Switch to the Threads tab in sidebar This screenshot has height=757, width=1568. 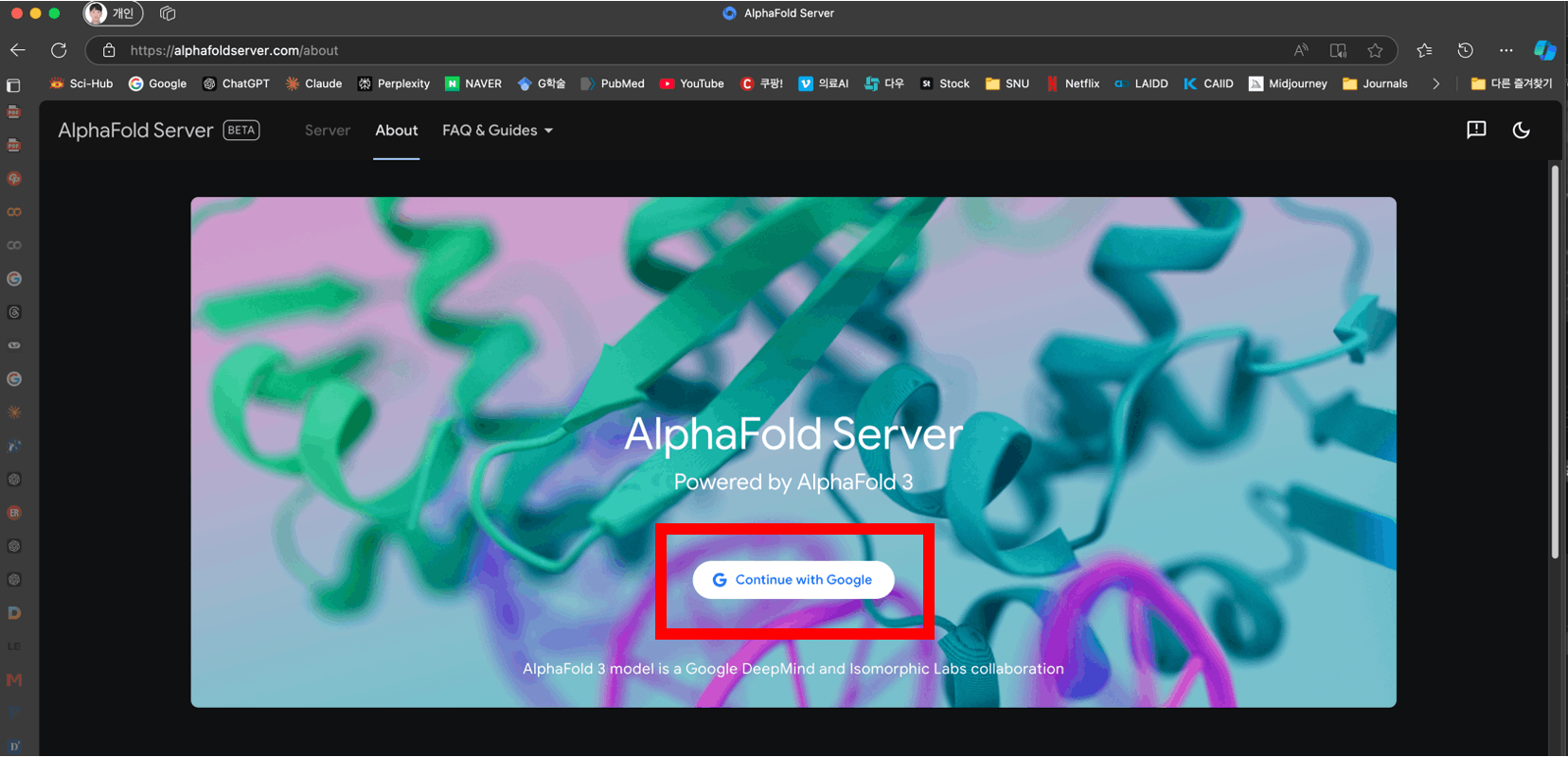click(14, 312)
